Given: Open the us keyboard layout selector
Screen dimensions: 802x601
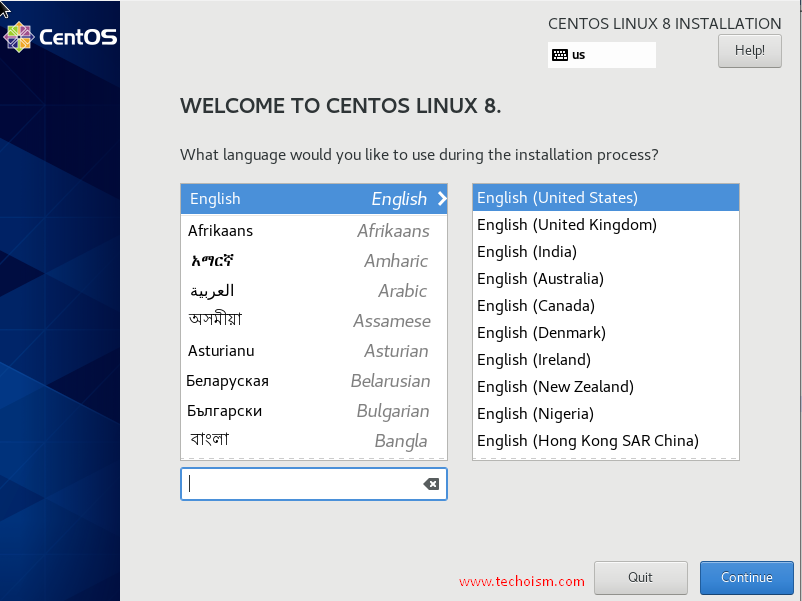Looking at the screenshot, I should point(602,55).
